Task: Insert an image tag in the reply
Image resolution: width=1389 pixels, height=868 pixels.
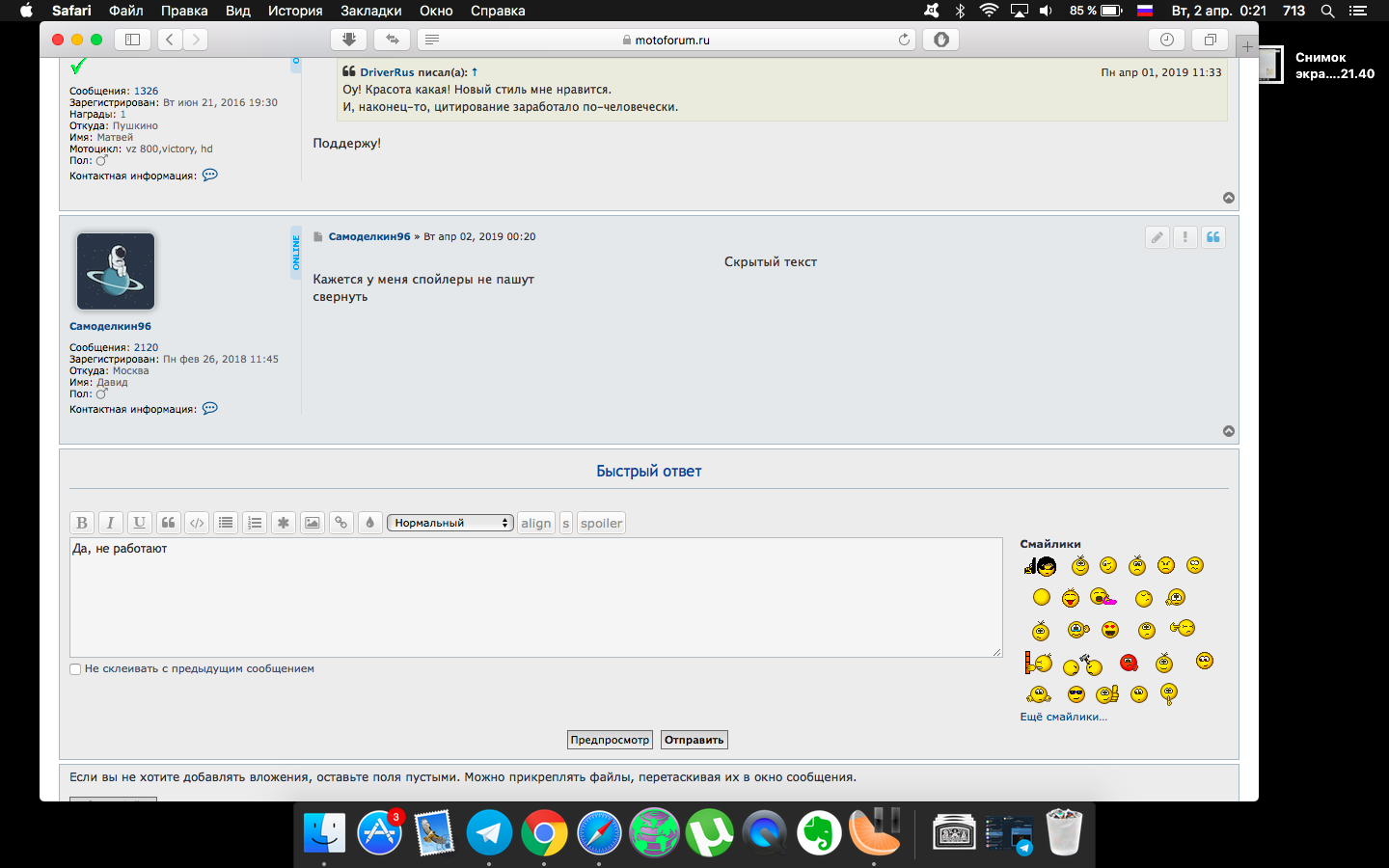Action: tap(313, 523)
